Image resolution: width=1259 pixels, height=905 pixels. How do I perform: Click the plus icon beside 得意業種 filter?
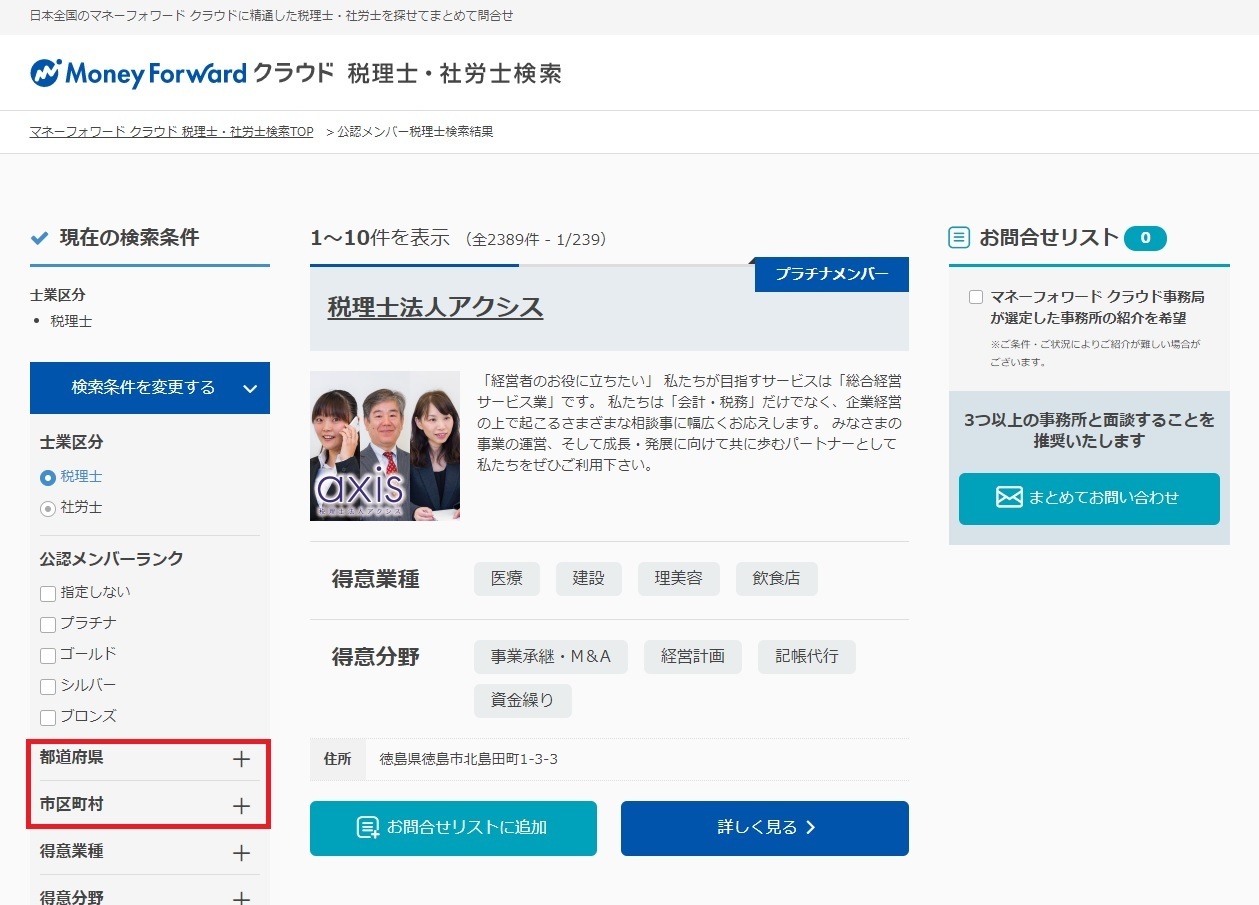(241, 853)
